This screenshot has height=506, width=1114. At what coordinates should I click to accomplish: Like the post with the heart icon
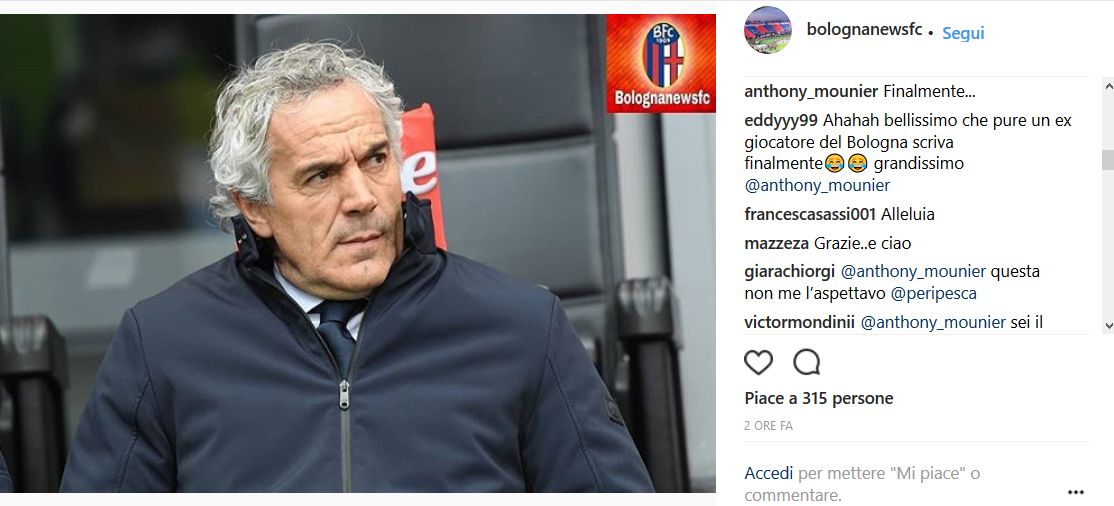click(x=758, y=362)
